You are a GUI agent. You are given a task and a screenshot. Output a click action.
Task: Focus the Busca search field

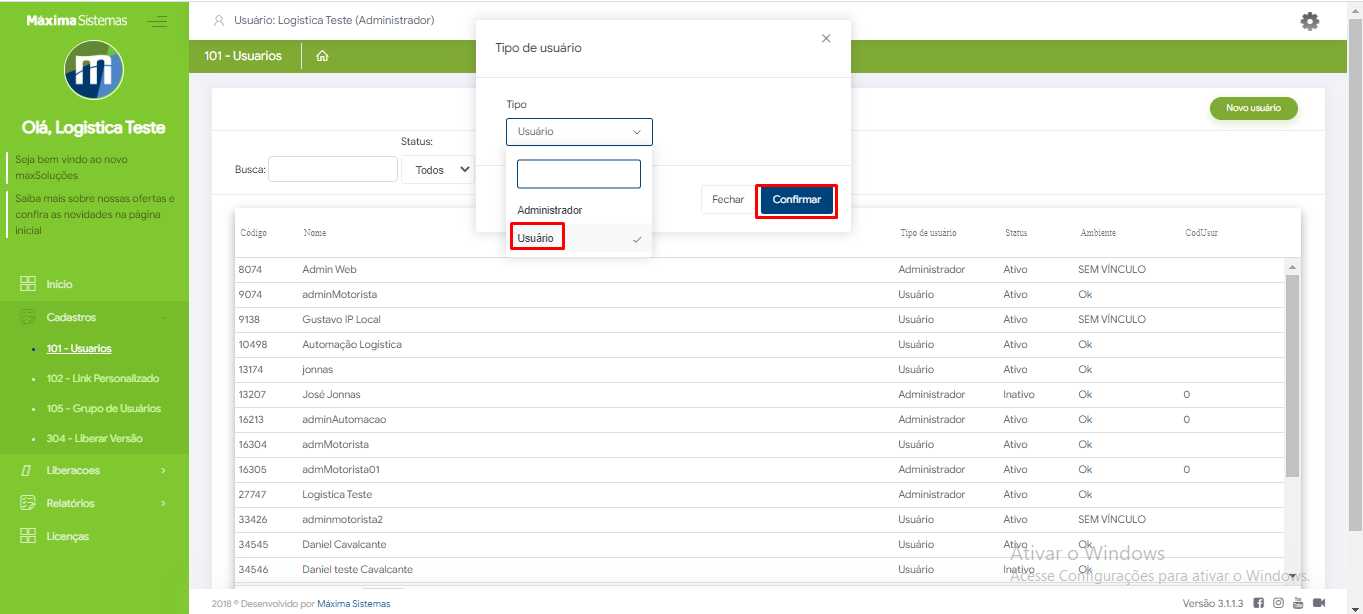(x=333, y=169)
